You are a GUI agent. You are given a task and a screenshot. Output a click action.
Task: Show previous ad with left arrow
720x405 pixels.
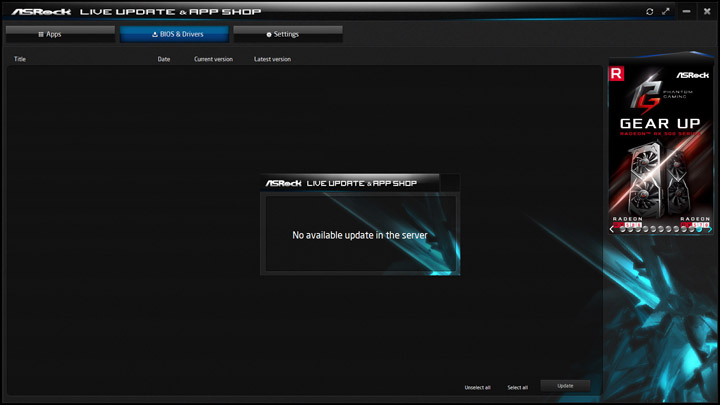coord(612,229)
